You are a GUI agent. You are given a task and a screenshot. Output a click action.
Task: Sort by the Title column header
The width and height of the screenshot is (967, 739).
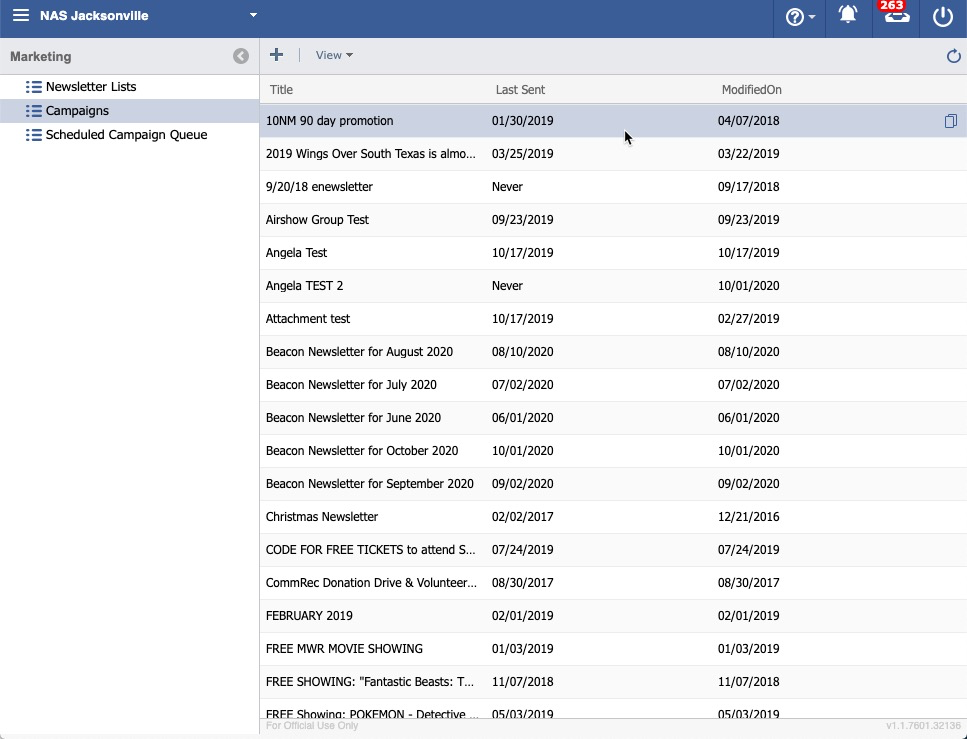[282, 90]
